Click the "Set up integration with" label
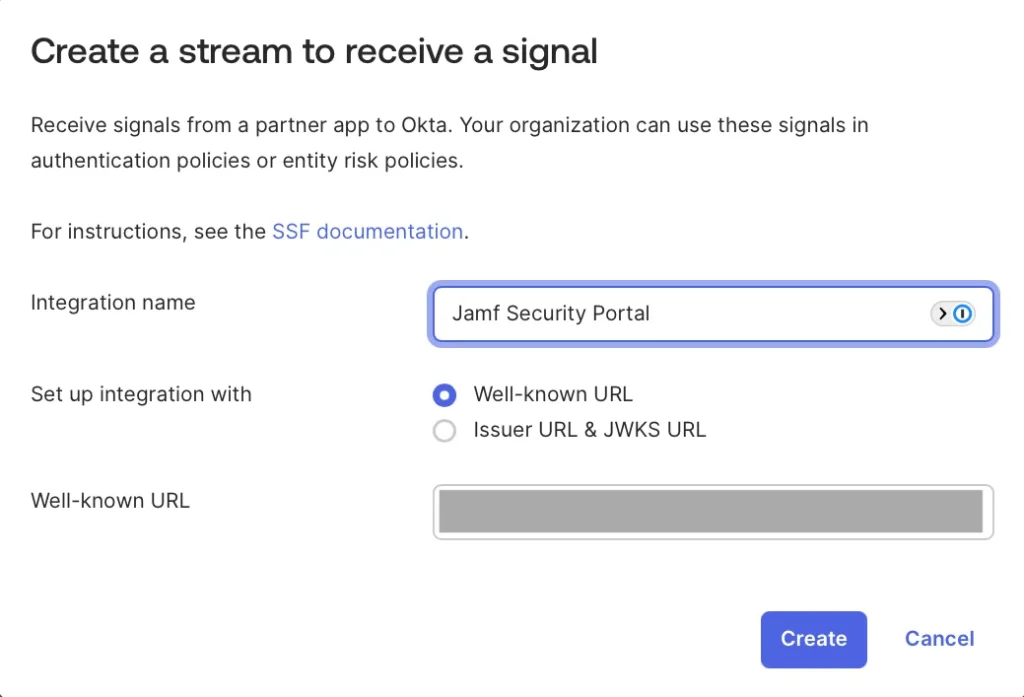1024x697 pixels. (x=141, y=394)
